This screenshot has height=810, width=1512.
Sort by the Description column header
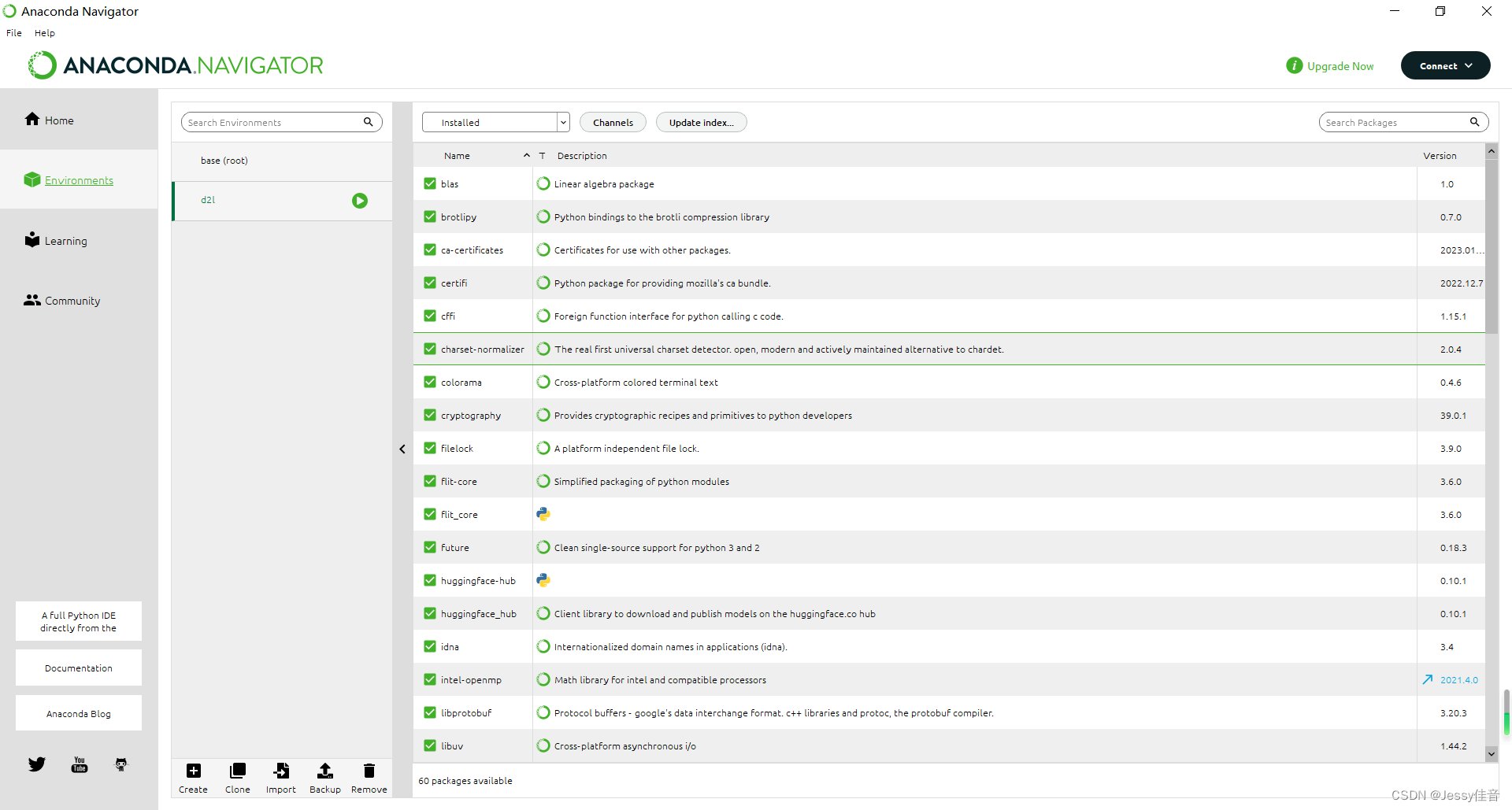click(x=582, y=156)
